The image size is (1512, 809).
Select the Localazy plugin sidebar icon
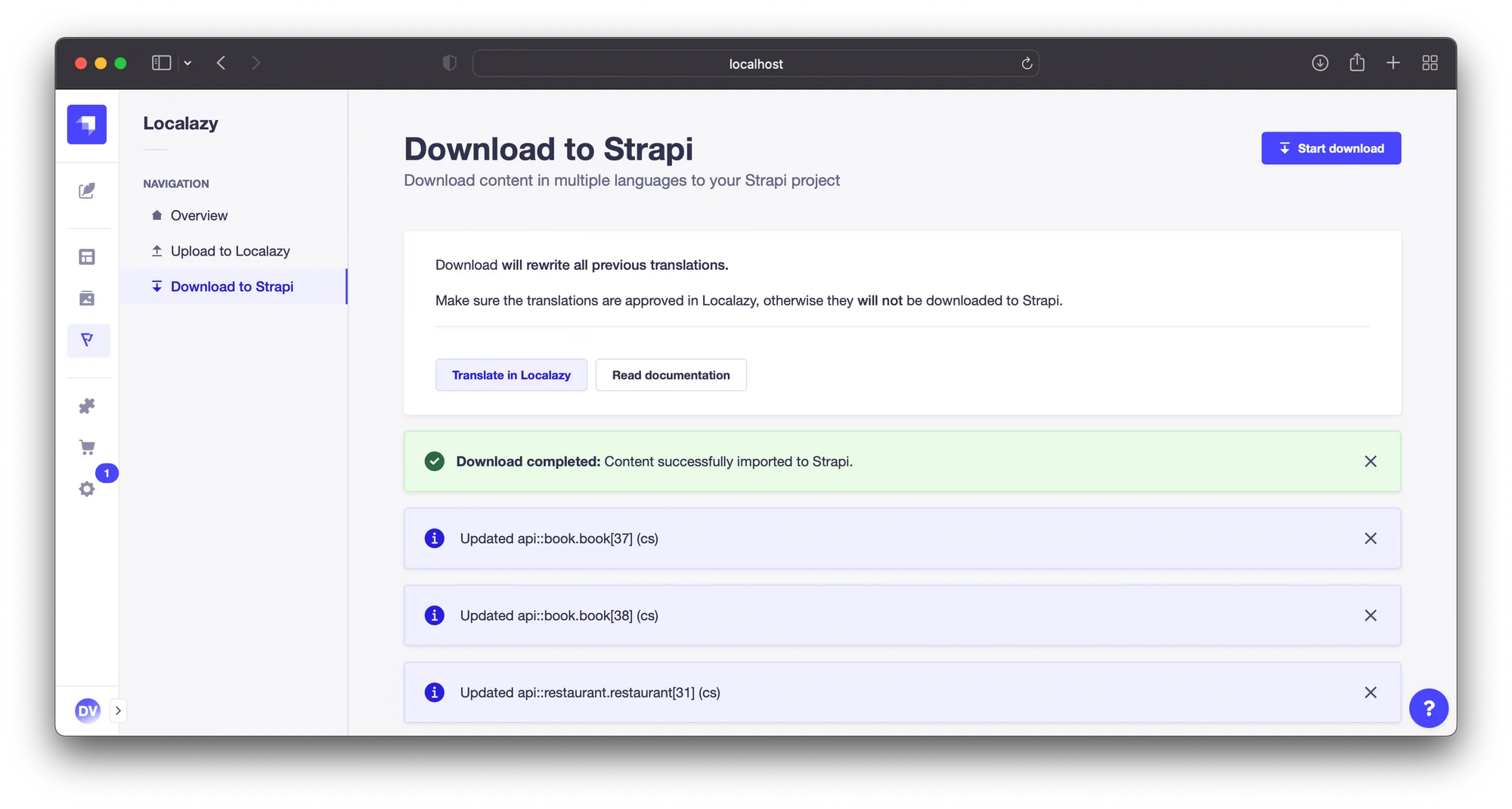[x=88, y=340]
